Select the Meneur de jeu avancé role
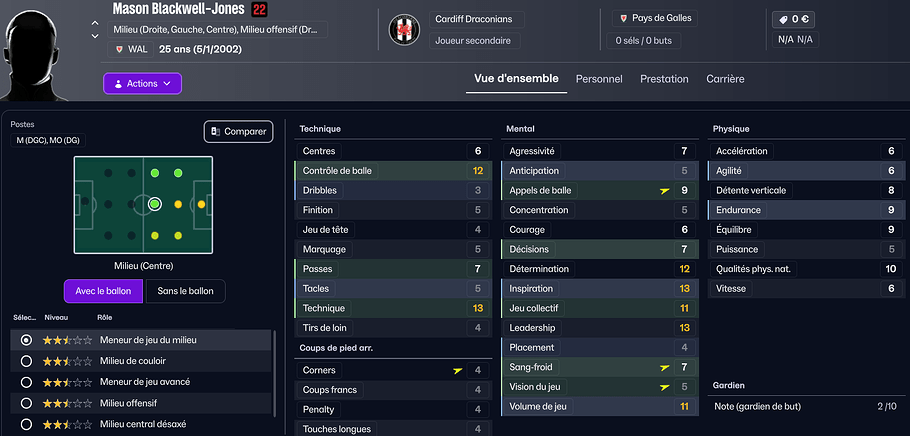Viewport: 910px width, 436px height. (26, 382)
